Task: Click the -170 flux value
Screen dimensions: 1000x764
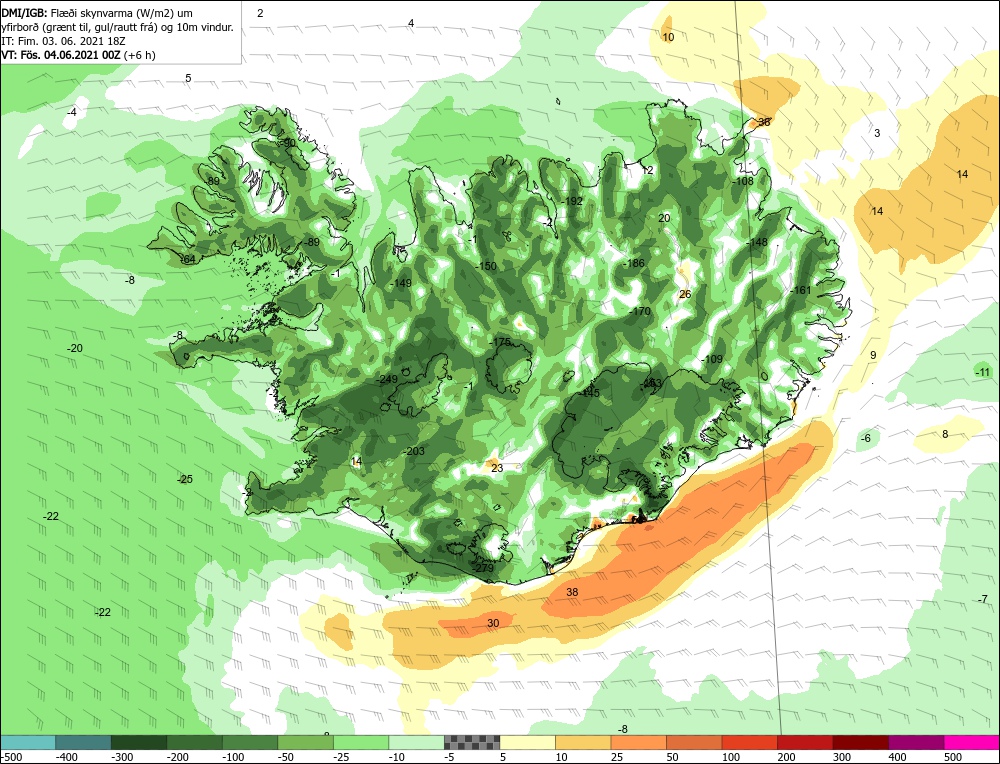Action: coord(639,311)
